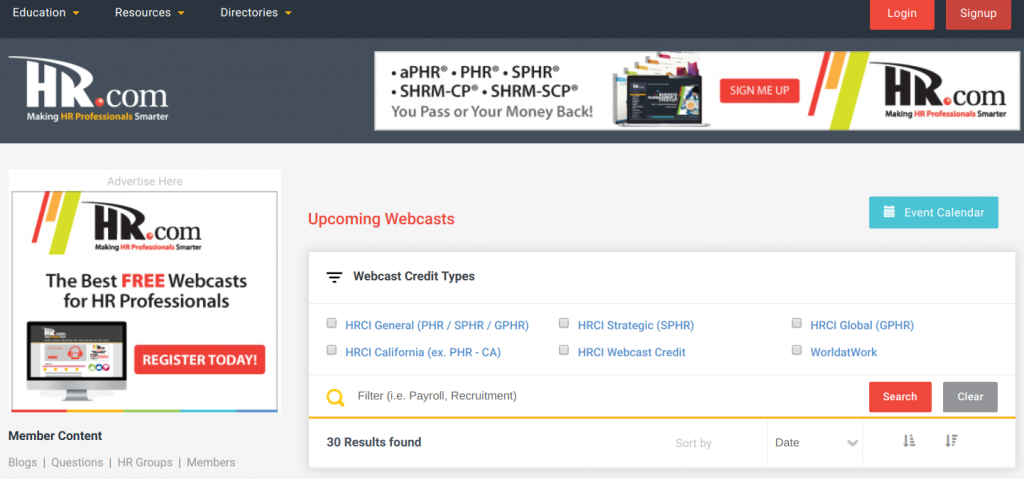Open the HR Groups link

[145, 462]
